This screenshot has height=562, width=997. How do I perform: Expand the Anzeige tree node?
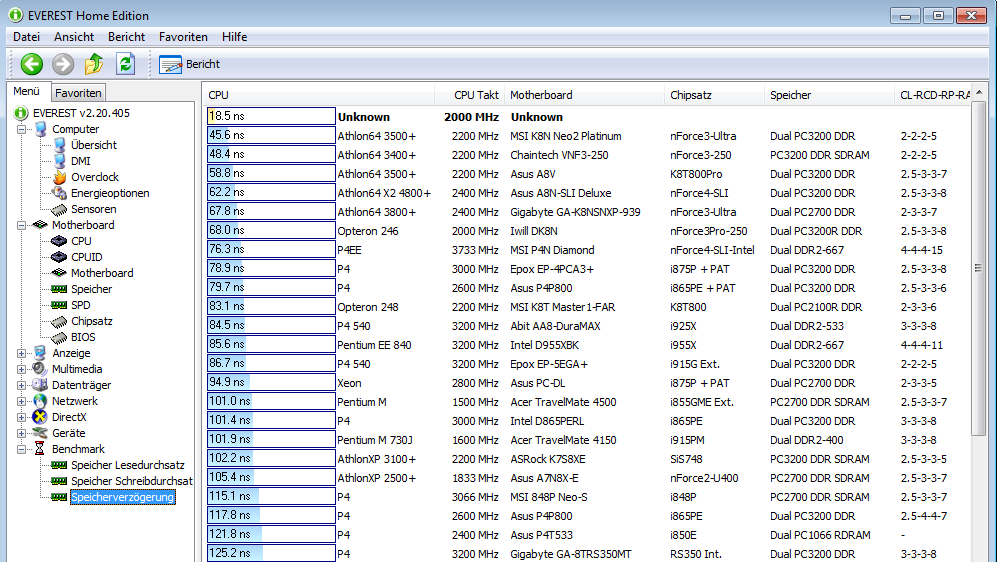(x=22, y=353)
